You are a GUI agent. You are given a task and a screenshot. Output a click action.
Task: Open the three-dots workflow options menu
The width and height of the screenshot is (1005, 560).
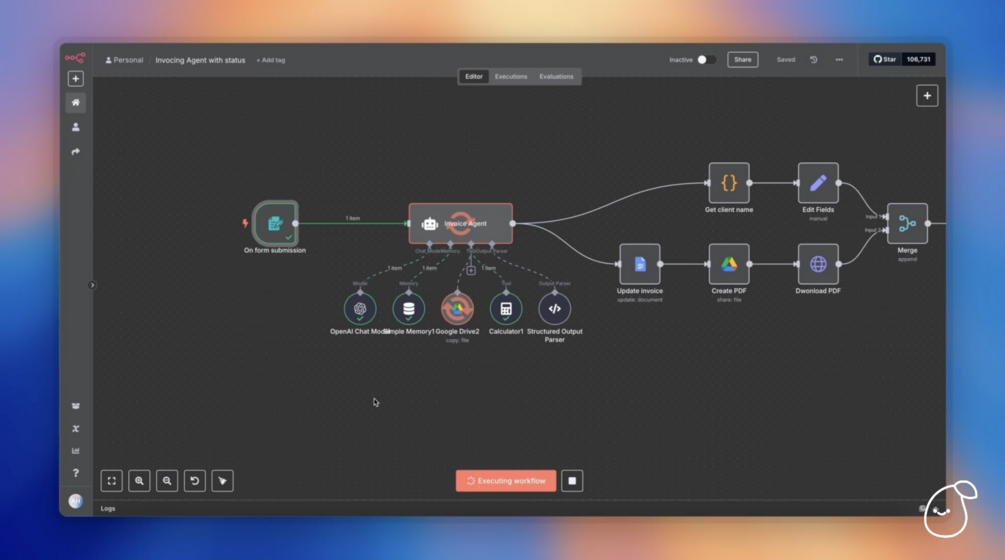tap(839, 60)
